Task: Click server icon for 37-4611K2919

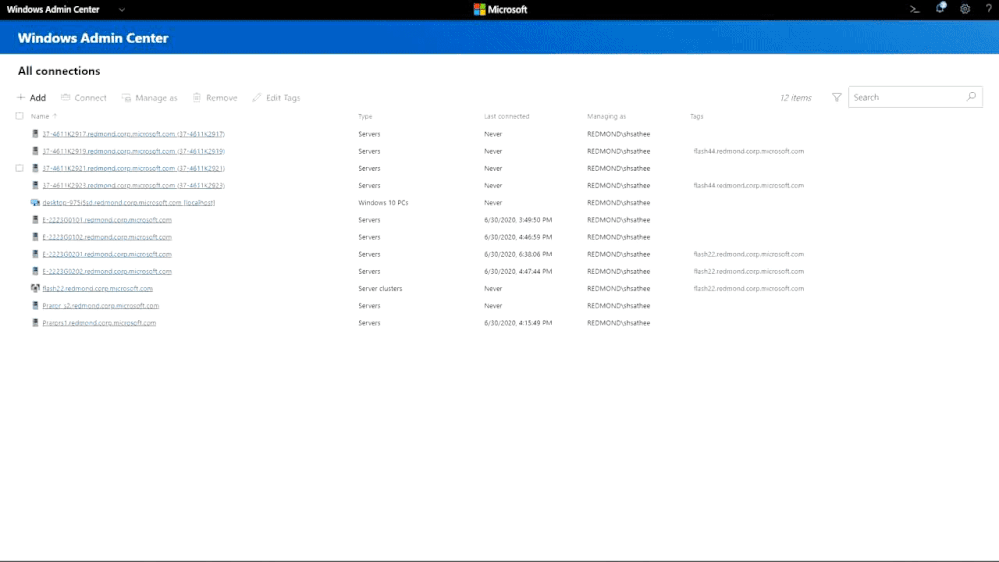Action: click(x=35, y=151)
